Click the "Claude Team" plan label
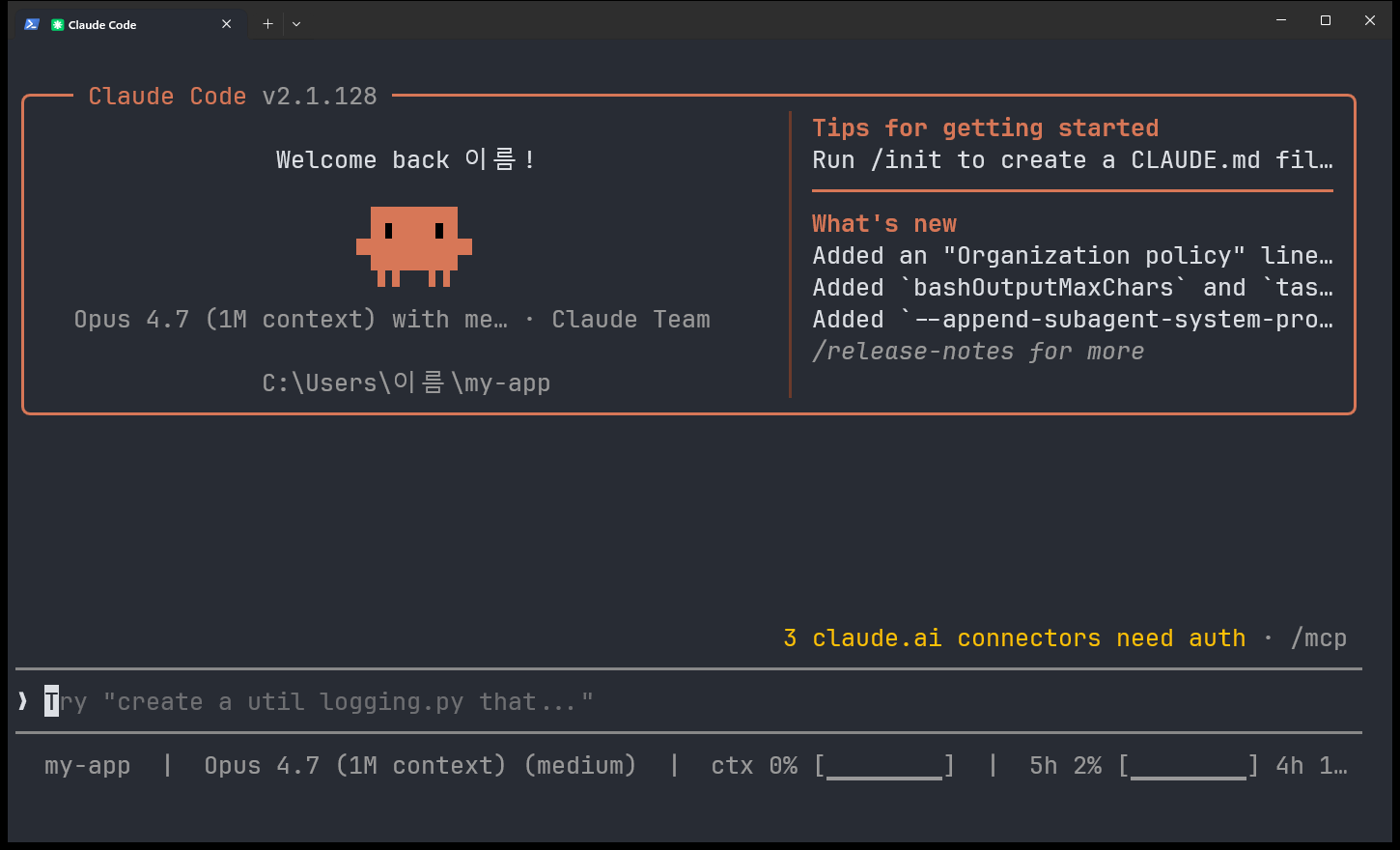The width and height of the screenshot is (1400, 850). pyautogui.click(x=630, y=320)
